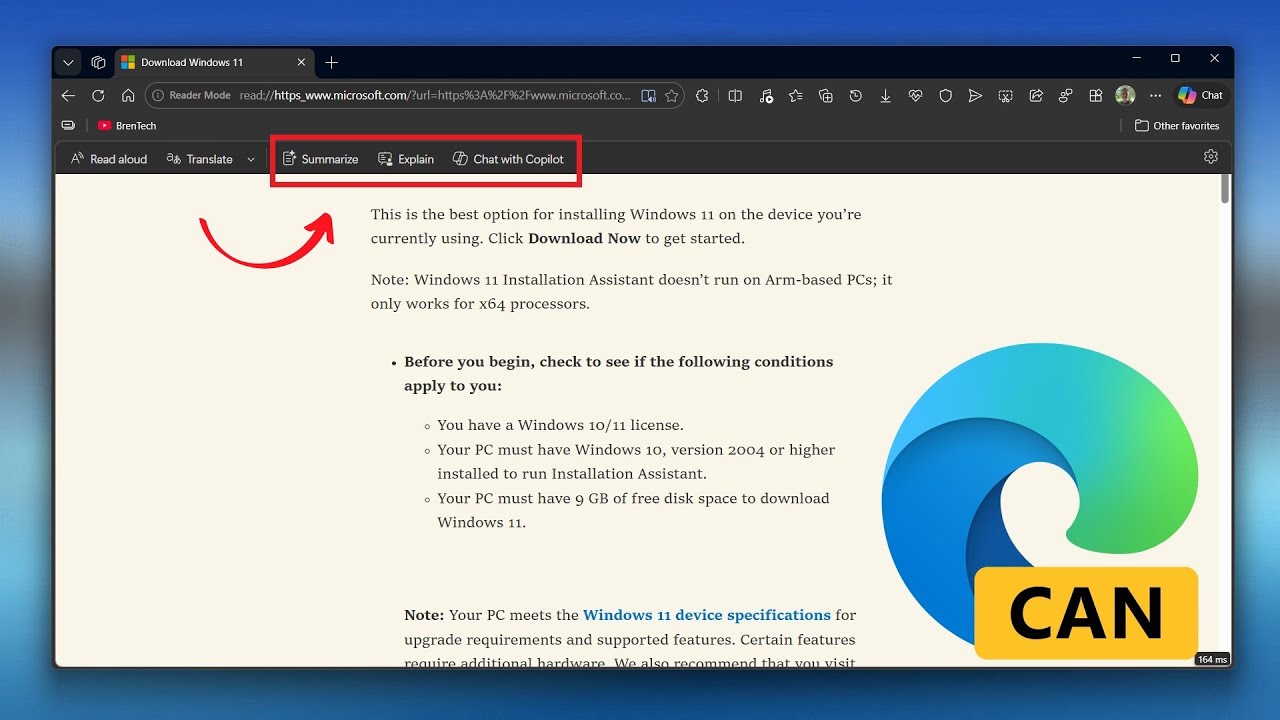1280x720 pixels.
Task: Start Screenshot capture tool
Action: pyautogui.click(x=1005, y=96)
